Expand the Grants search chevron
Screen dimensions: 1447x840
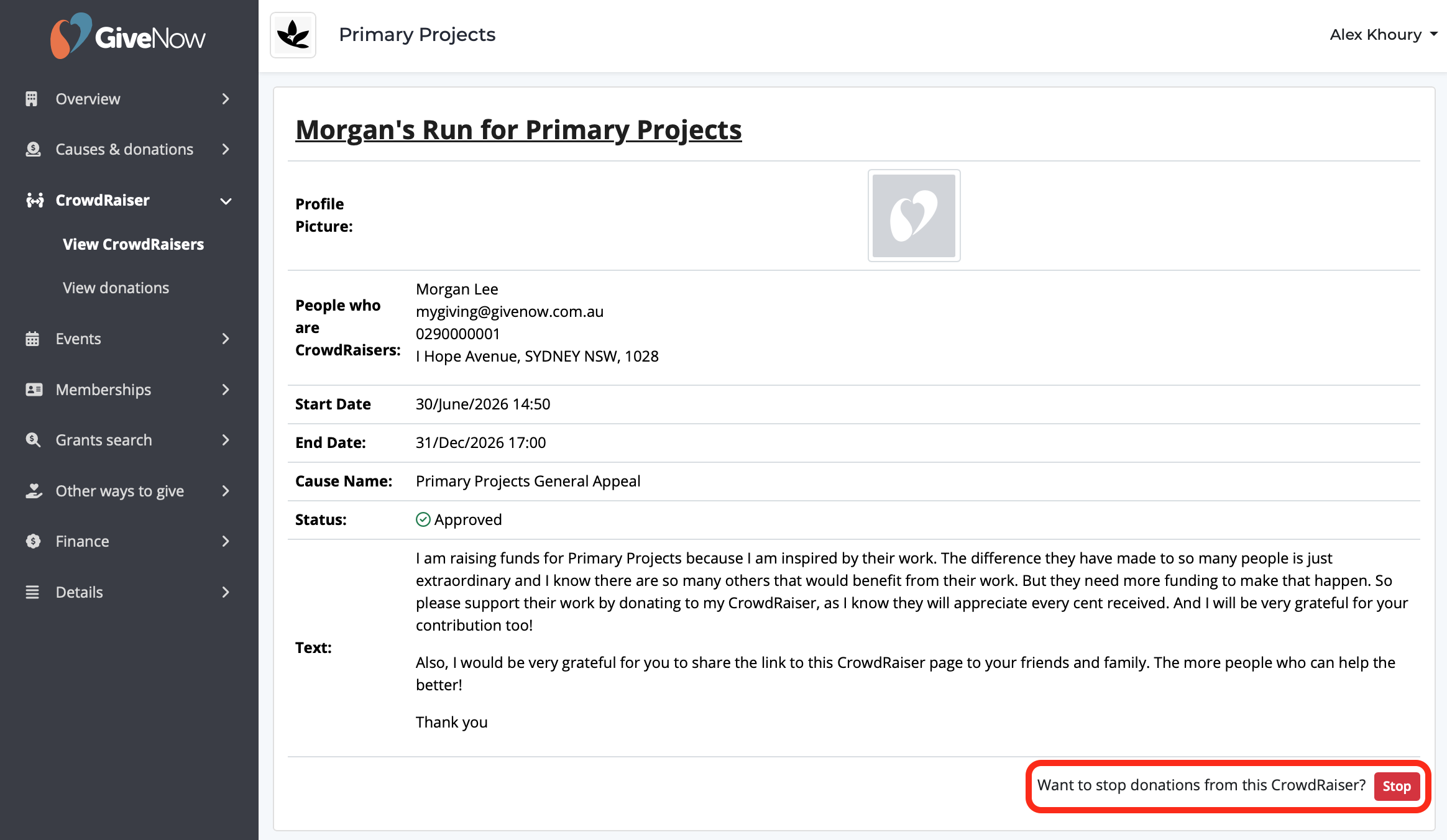pos(226,440)
